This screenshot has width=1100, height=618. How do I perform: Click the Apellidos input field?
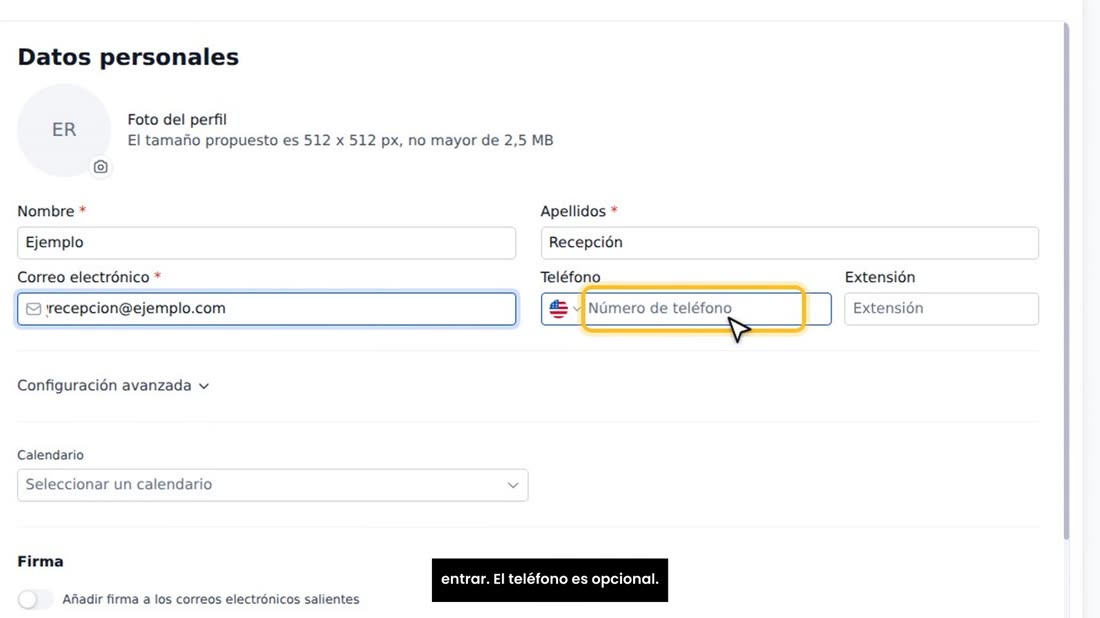(789, 243)
